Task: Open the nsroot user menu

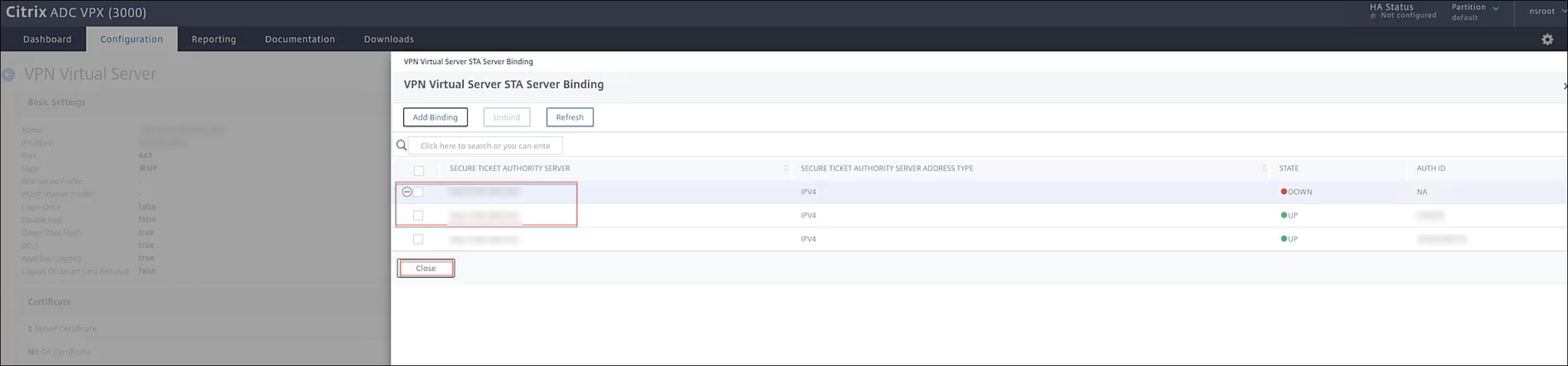Action: pyautogui.click(x=1547, y=11)
